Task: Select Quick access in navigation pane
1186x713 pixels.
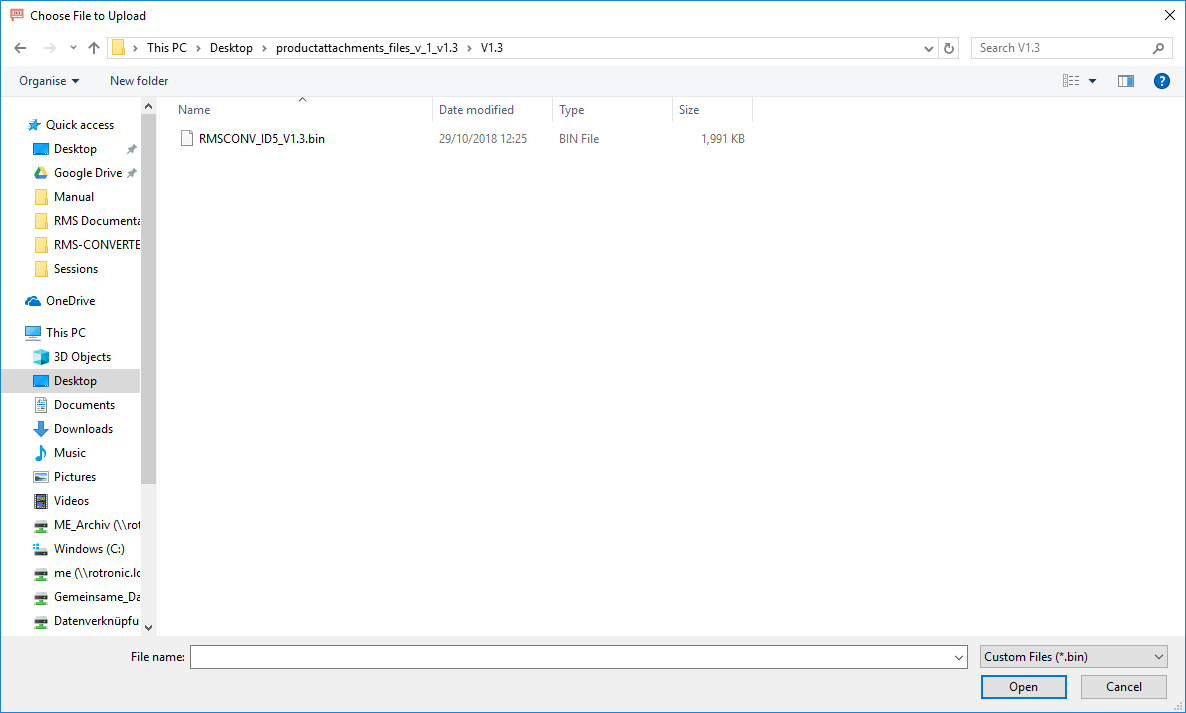Action: 70,125
